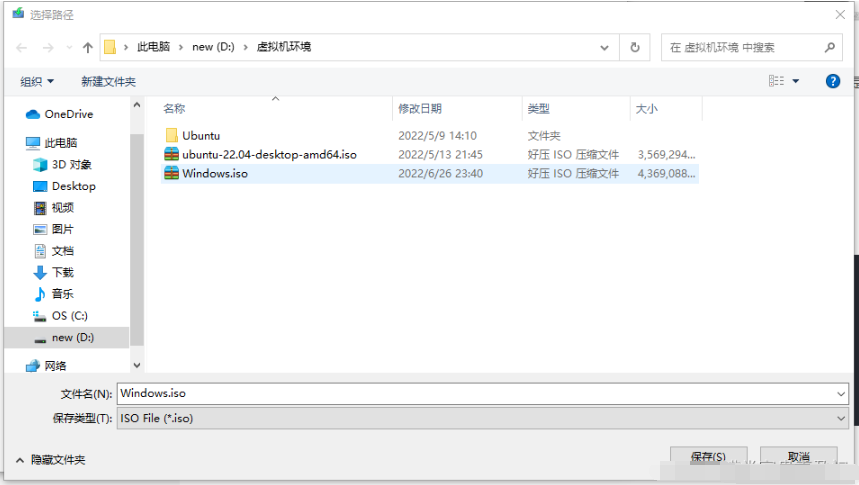This screenshot has height=485, width=859.
Task: Click the ubuntu-22.04 iso archive icon
Action: tap(171, 155)
